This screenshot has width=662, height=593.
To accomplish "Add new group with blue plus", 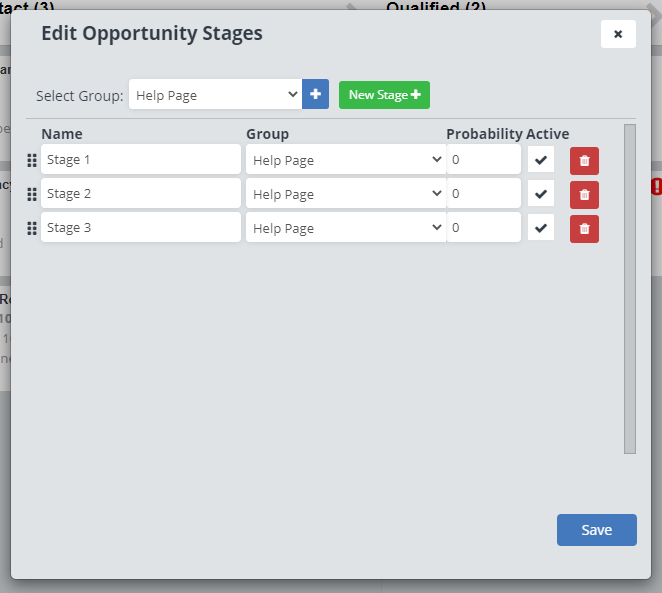I will [315, 94].
